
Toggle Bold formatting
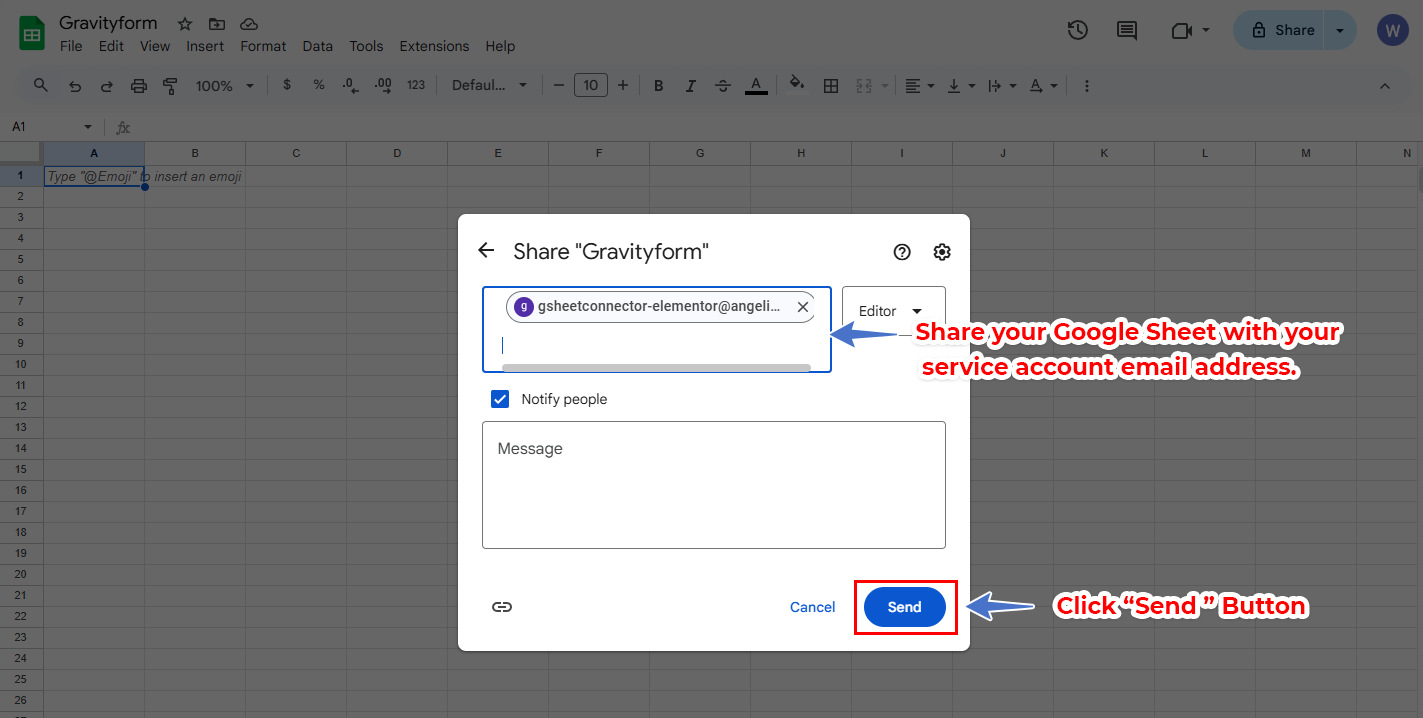[x=659, y=85]
